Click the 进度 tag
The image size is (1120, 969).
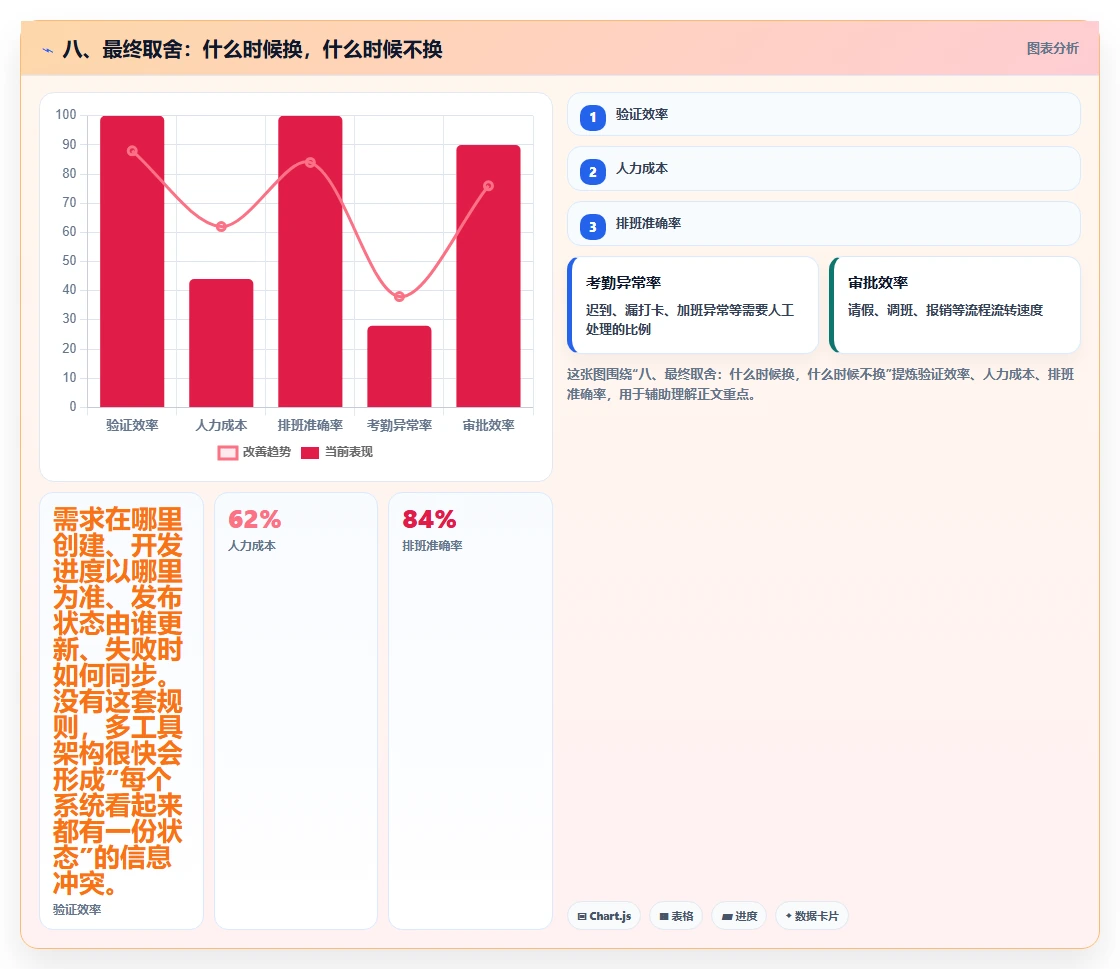739,916
